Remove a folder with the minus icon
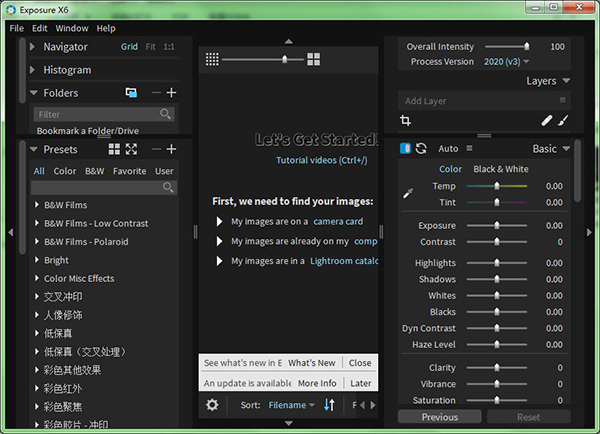Screen dimensions: 600x434 (156, 93)
